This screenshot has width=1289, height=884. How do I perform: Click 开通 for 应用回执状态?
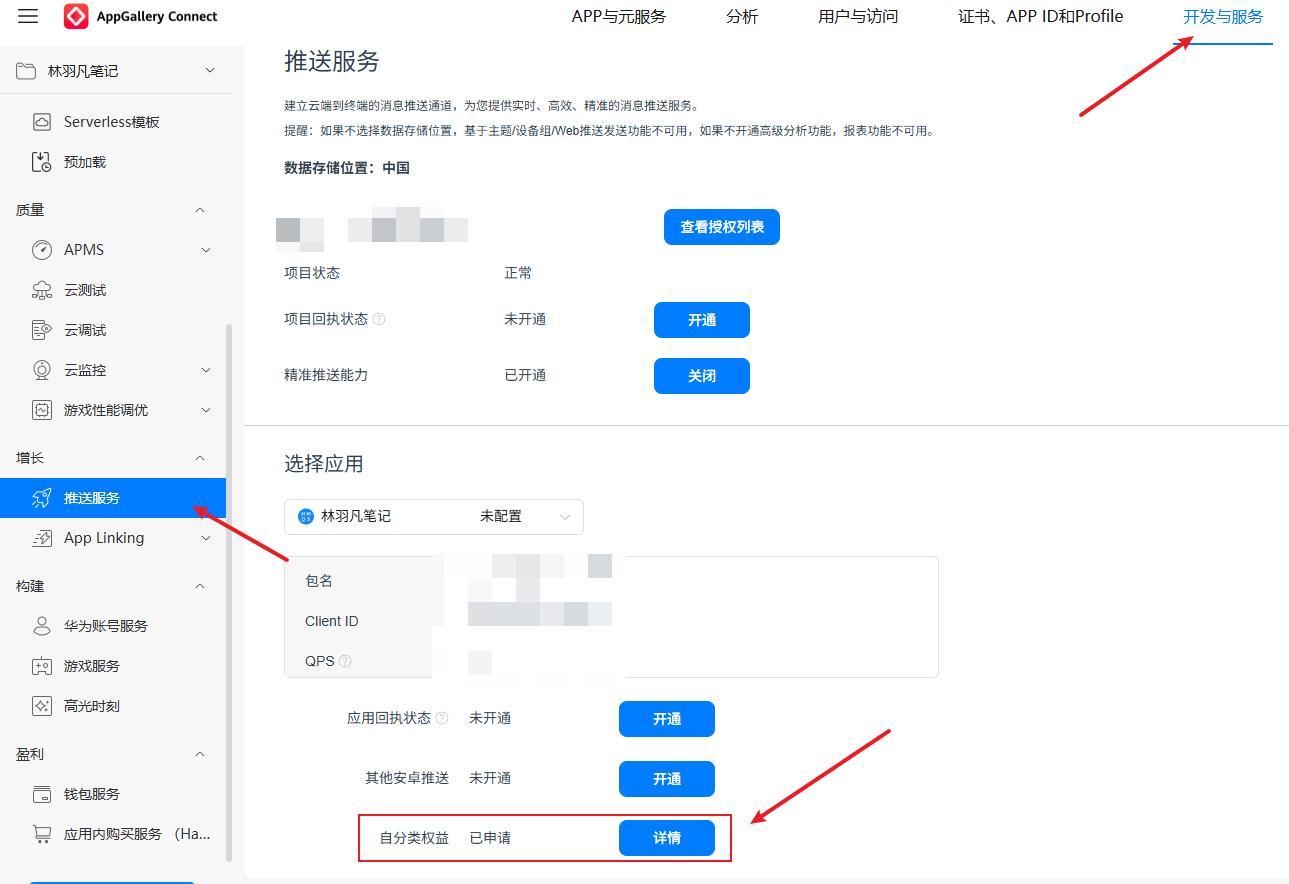(x=667, y=719)
